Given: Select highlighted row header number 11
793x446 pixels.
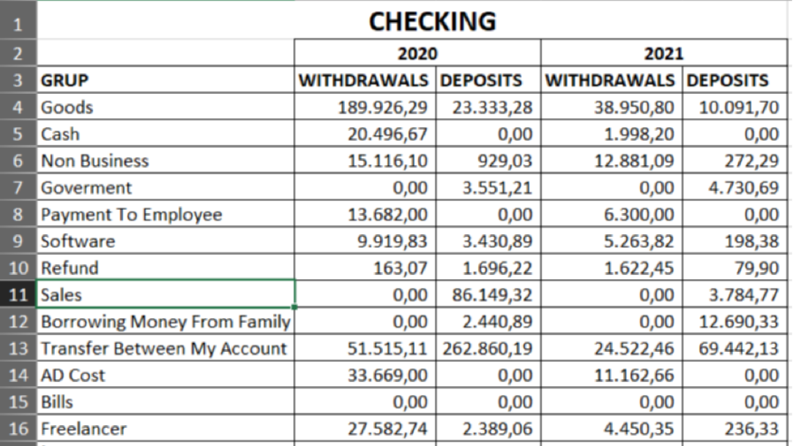Looking at the screenshot, I should (18, 294).
